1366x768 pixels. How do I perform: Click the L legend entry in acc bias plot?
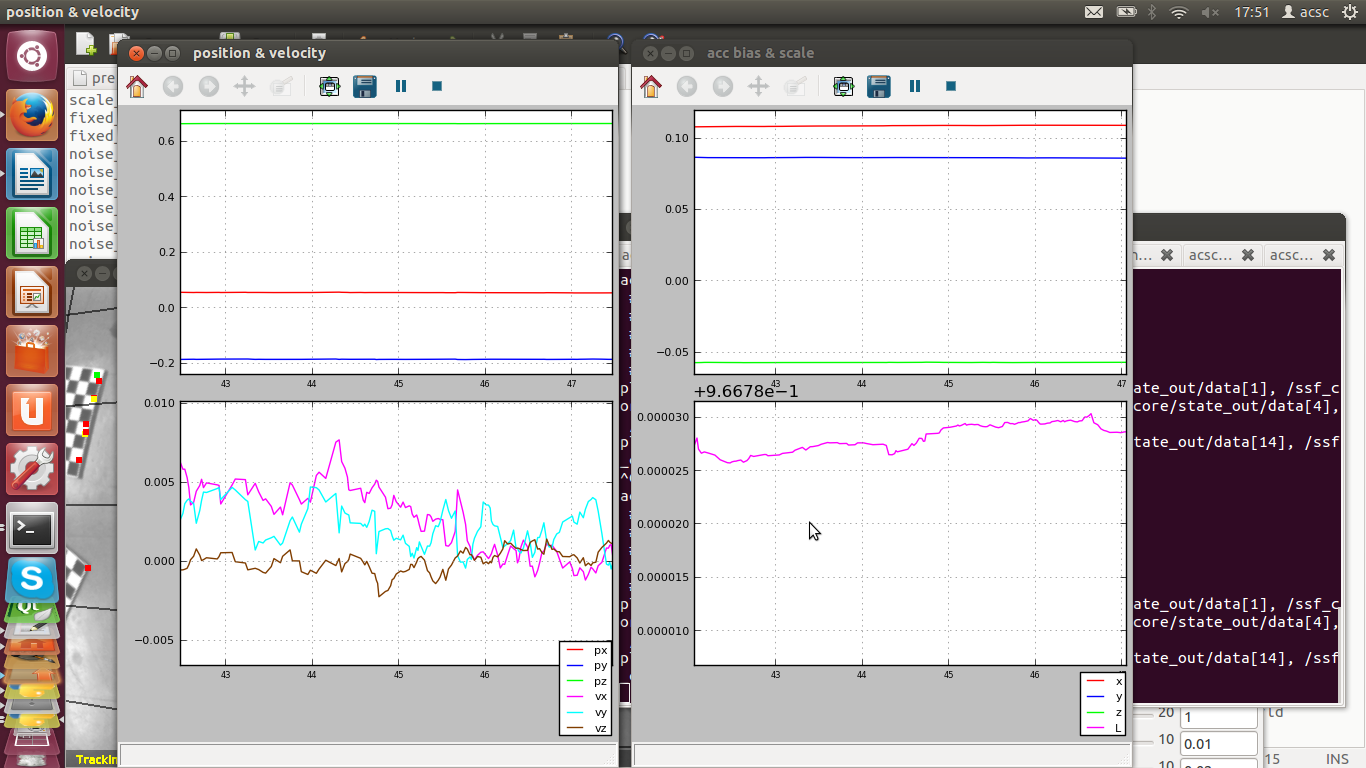1105,728
